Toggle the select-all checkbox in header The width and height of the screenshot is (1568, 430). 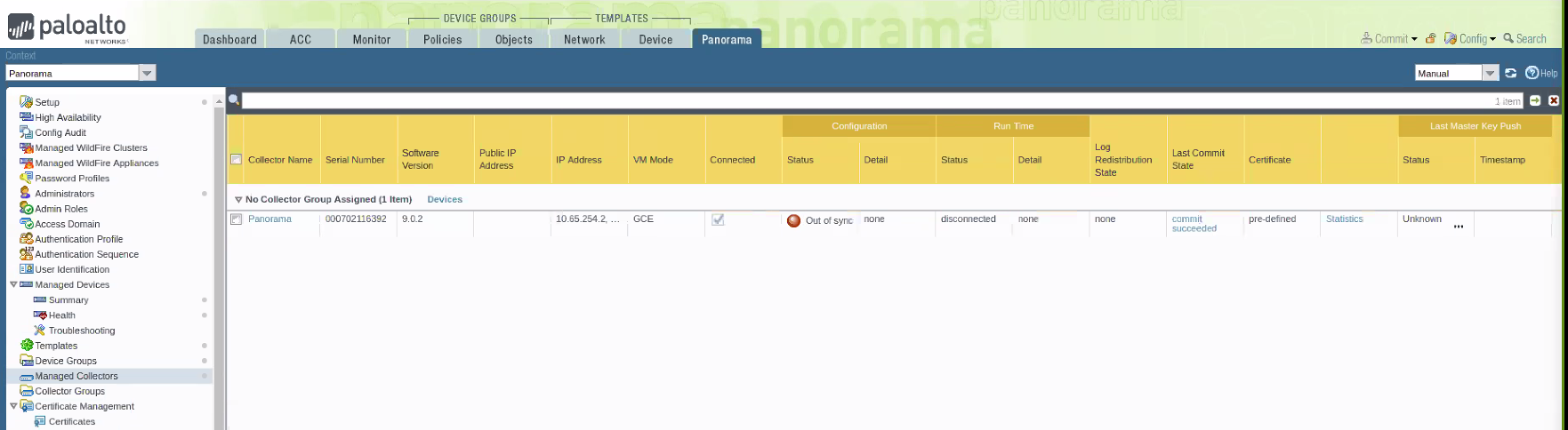pos(236,160)
